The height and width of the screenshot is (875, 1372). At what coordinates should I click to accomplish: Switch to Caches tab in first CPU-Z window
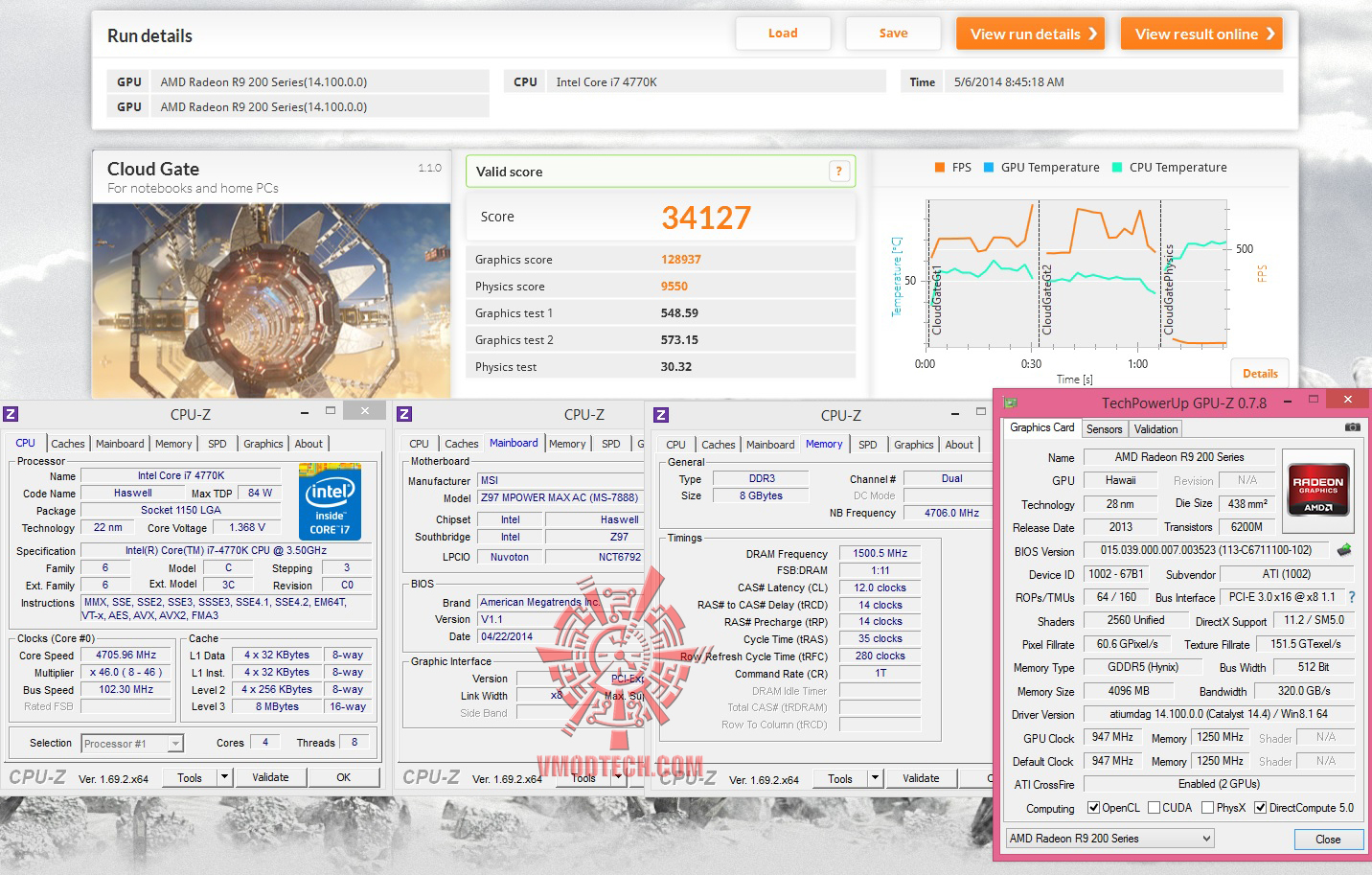point(67,444)
